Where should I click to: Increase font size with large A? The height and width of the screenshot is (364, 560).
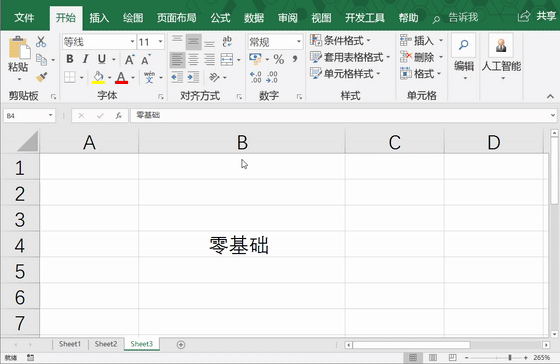[x=130, y=59]
